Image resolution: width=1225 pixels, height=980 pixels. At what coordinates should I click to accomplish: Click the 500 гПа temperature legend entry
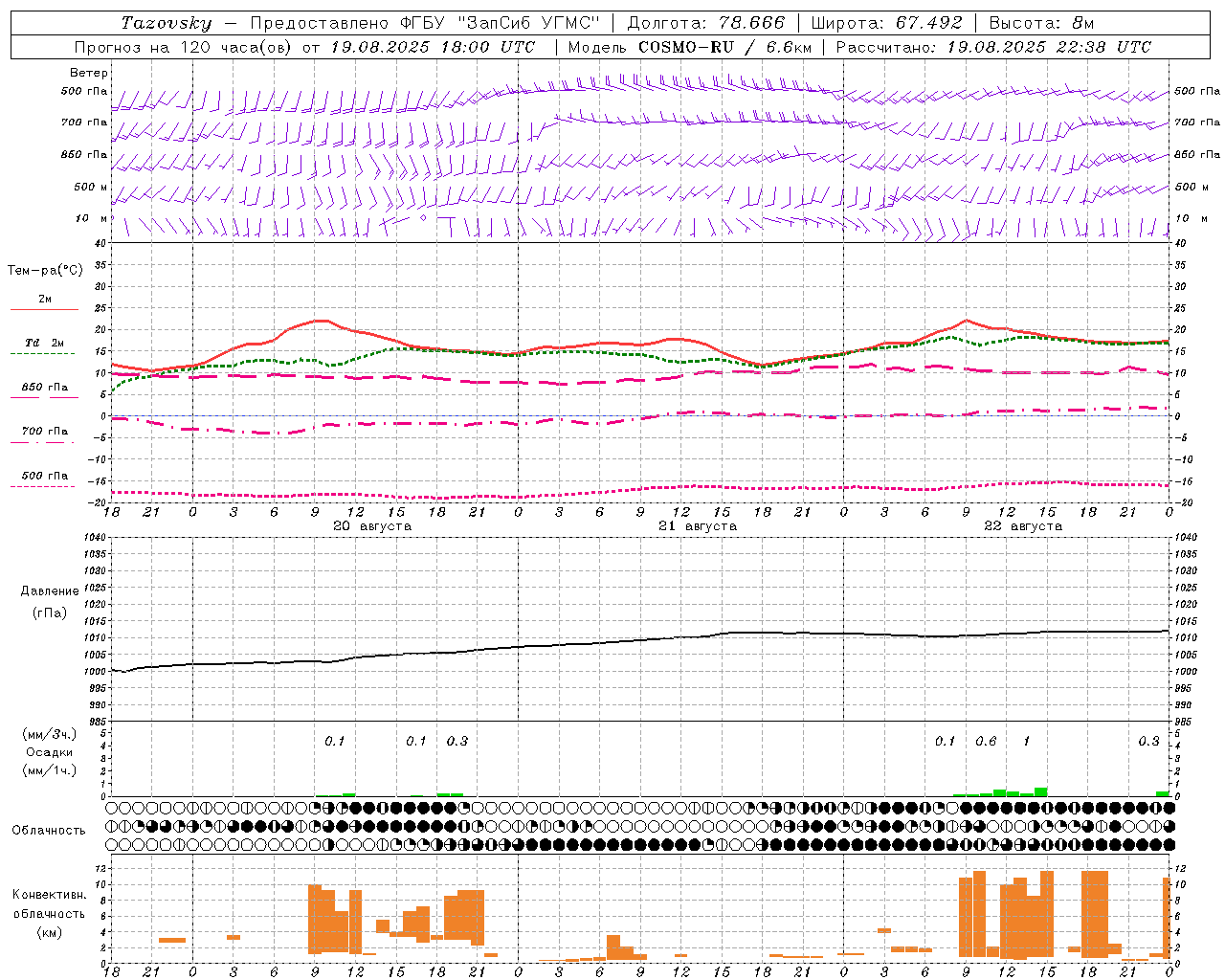tap(44, 479)
